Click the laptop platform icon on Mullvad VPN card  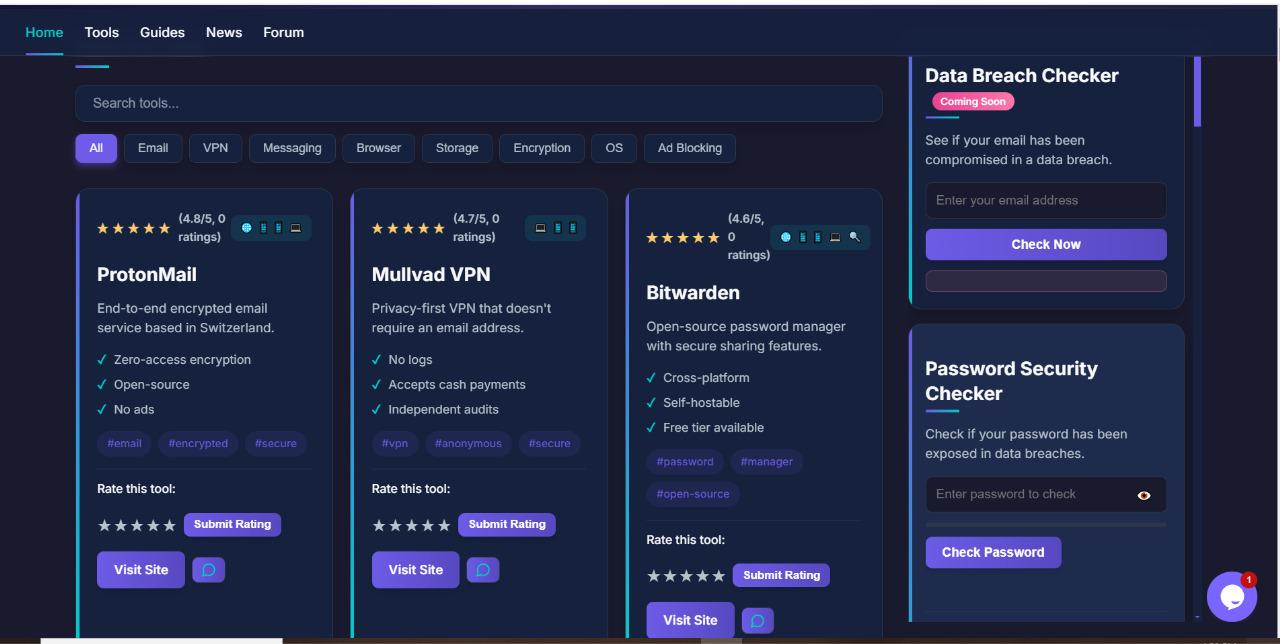click(541, 228)
